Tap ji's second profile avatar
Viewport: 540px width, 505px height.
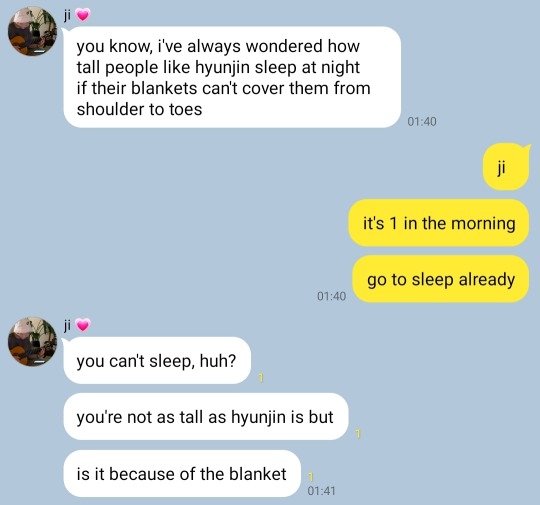pos(33,341)
